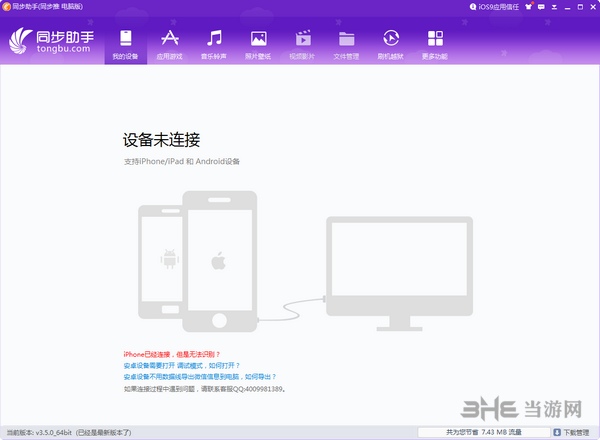Click the computer monitor illustration
Image resolution: width=600 pixels, height=440 pixels.
(x=399, y=274)
